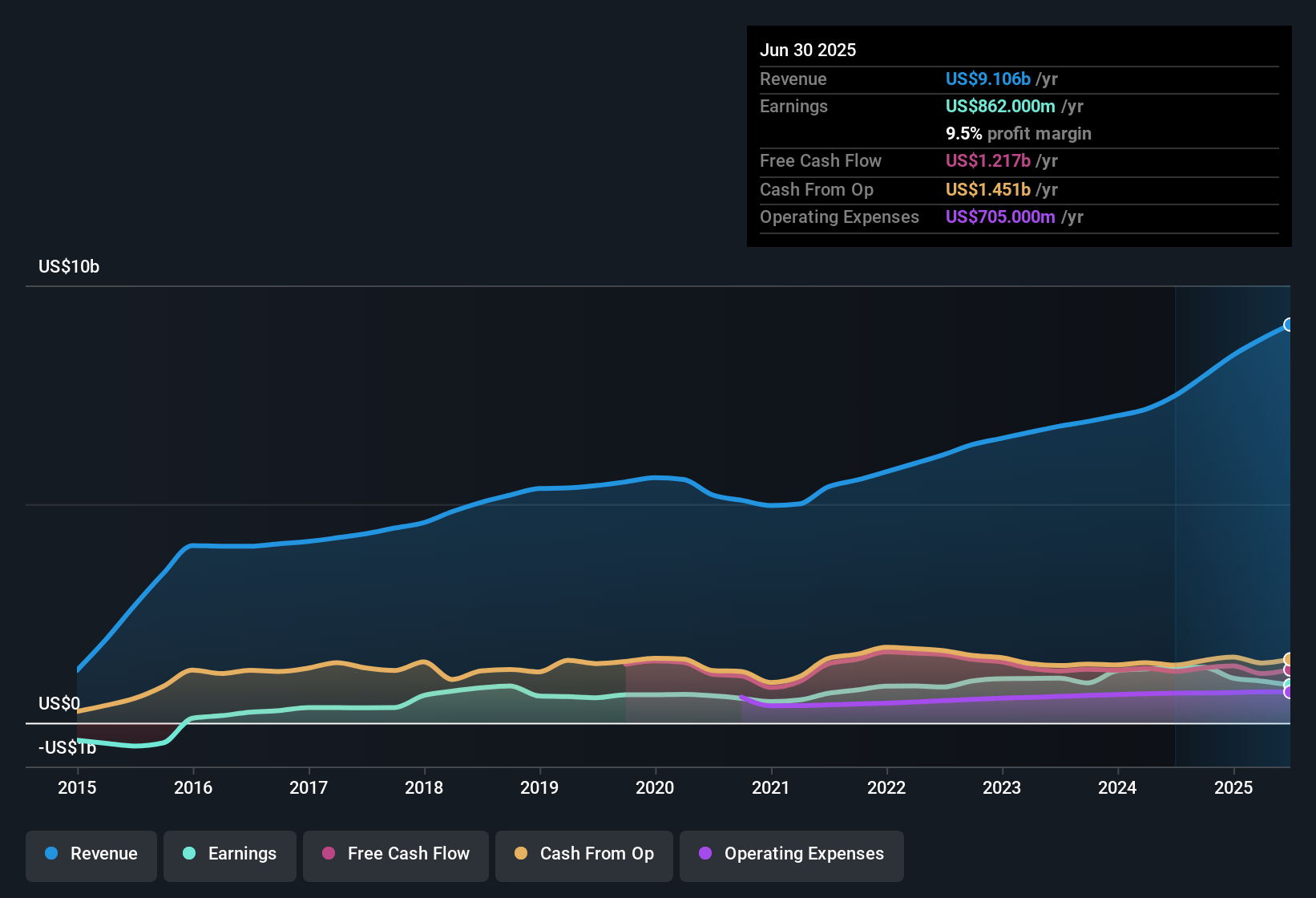The height and width of the screenshot is (898, 1316).
Task: Select the blue Revenue endpoint marker on chart
Action: (x=1289, y=325)
